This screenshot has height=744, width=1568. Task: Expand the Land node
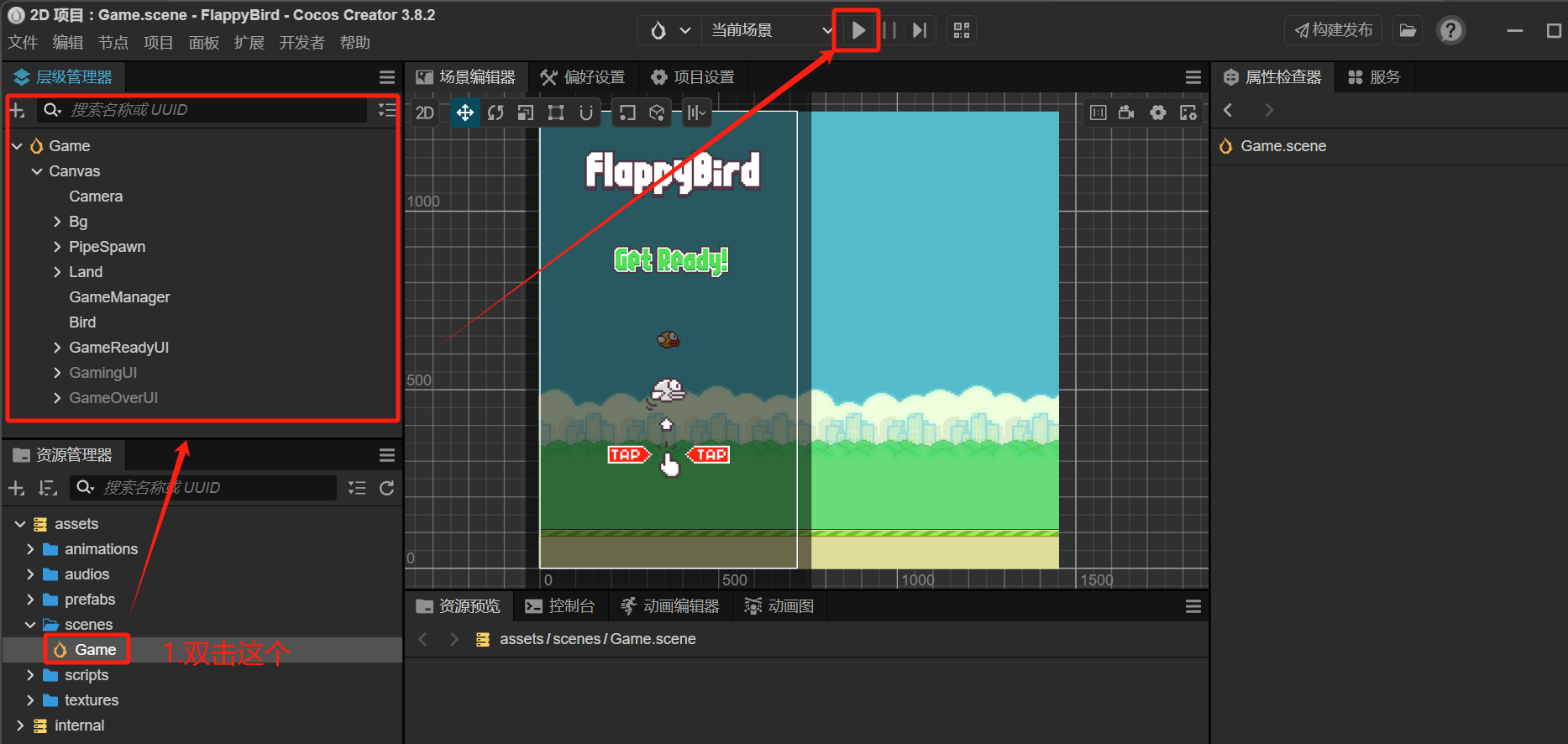point(57,272)
